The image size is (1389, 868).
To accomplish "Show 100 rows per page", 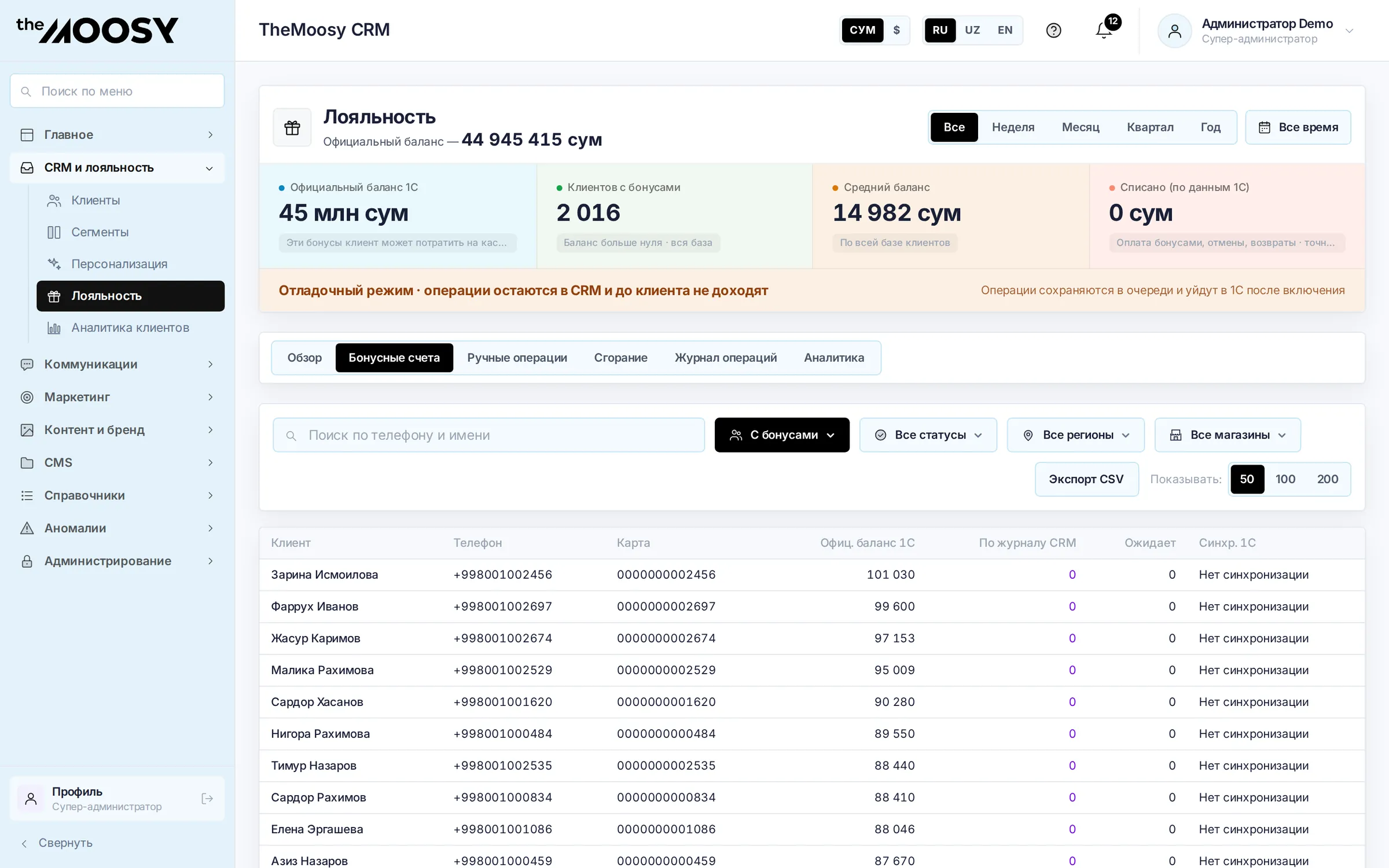I will (1285, 479).
